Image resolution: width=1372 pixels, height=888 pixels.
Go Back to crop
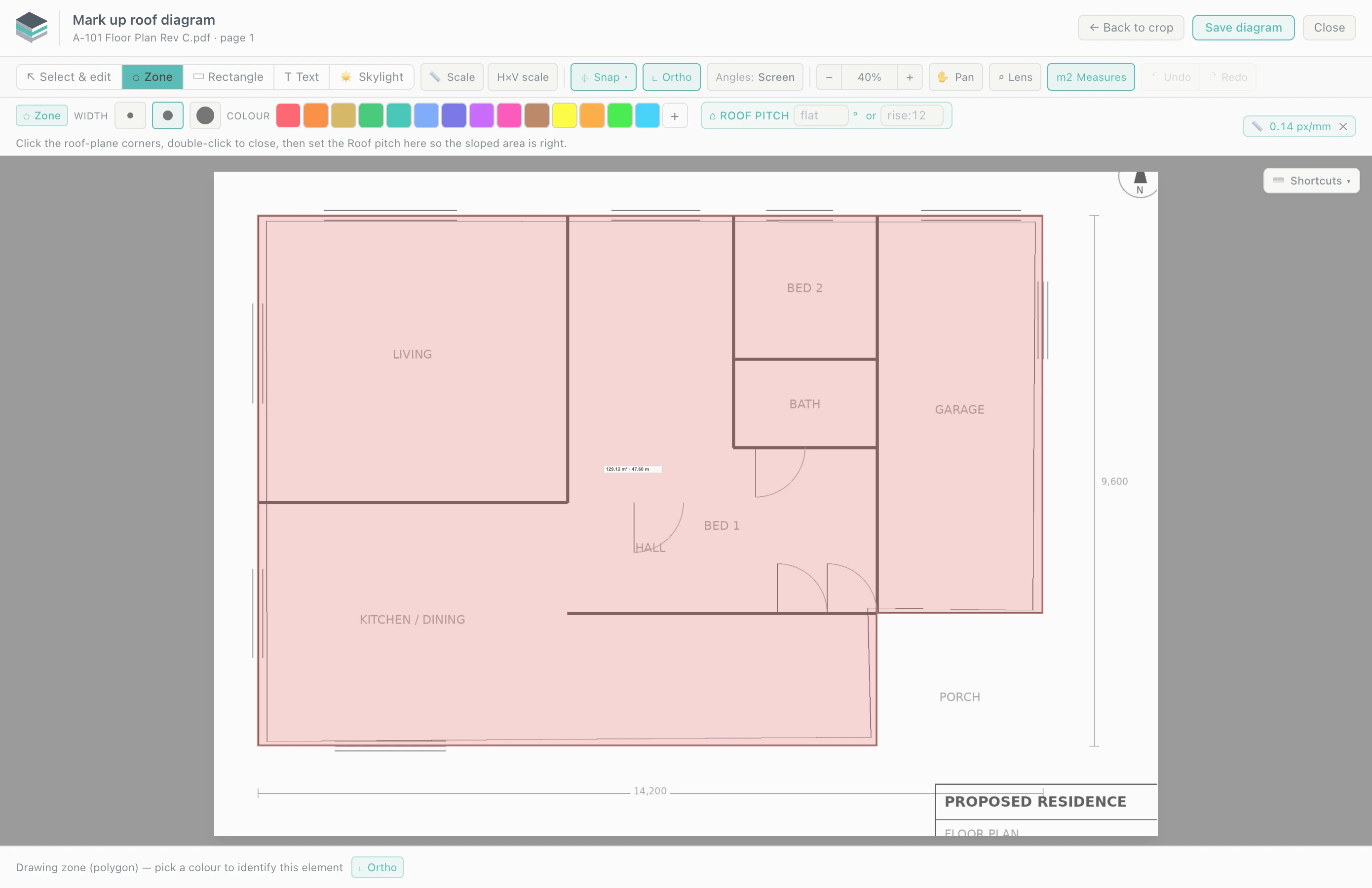tap(1131, 27)
